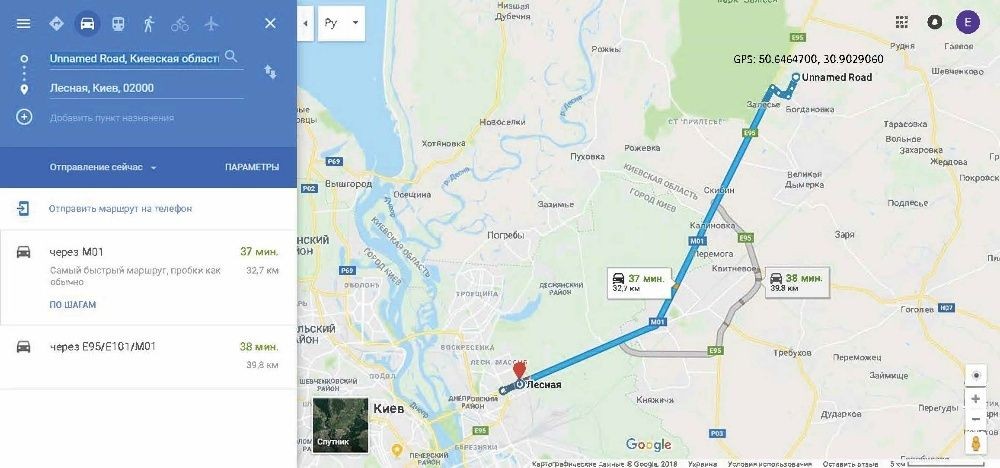Click the show my location button
The image size is (1000, 468).
tap(976, 376)
